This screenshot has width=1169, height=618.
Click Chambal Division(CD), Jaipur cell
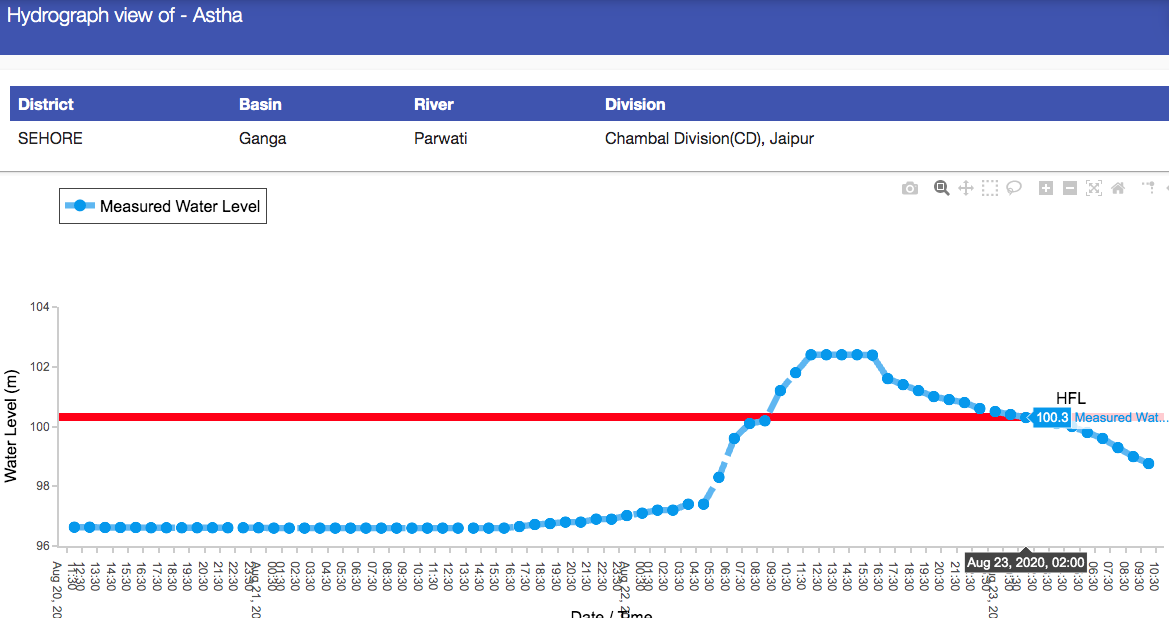click(x=709, y=139)
